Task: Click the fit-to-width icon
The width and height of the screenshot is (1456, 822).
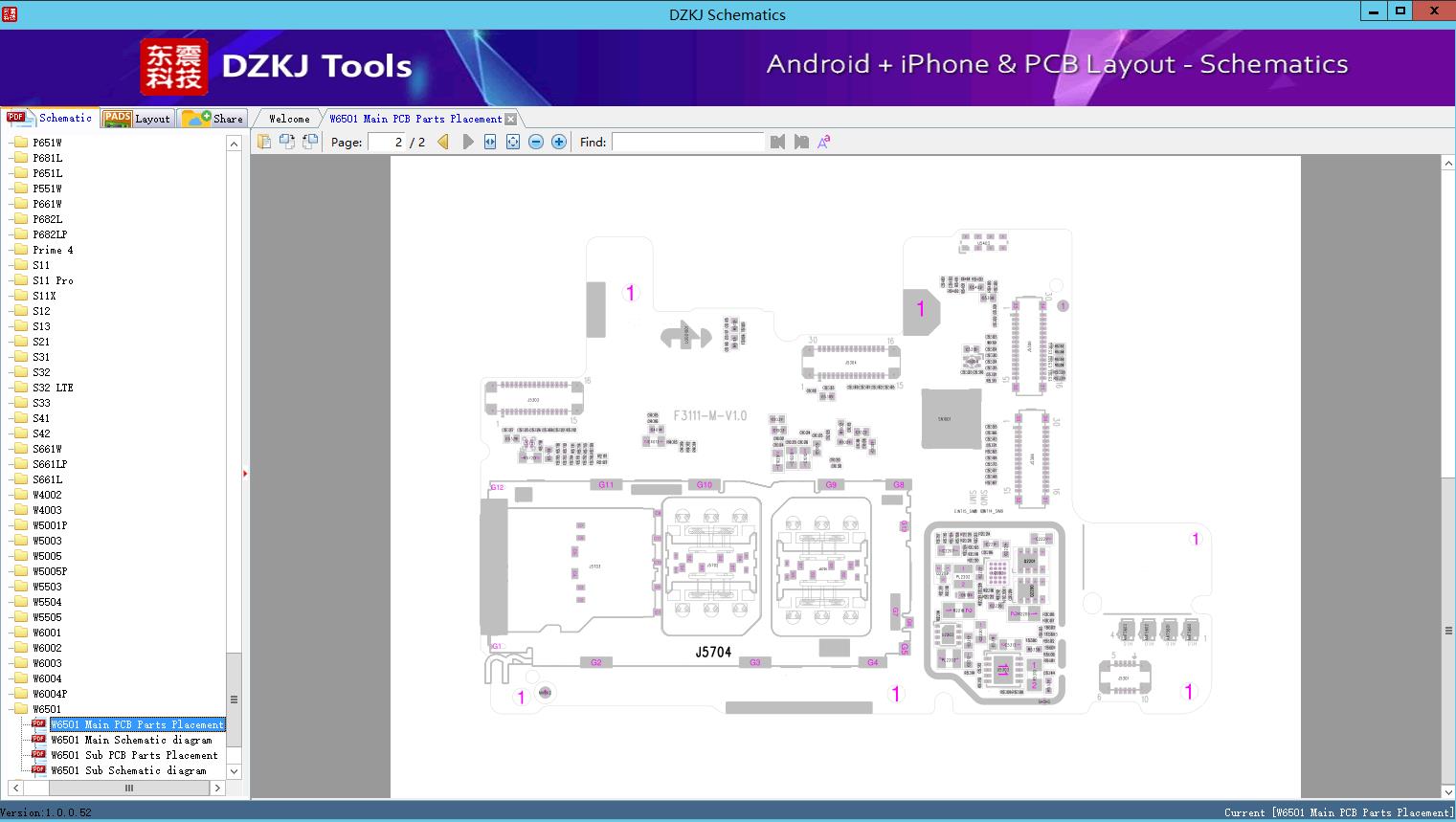Action: 490,142
